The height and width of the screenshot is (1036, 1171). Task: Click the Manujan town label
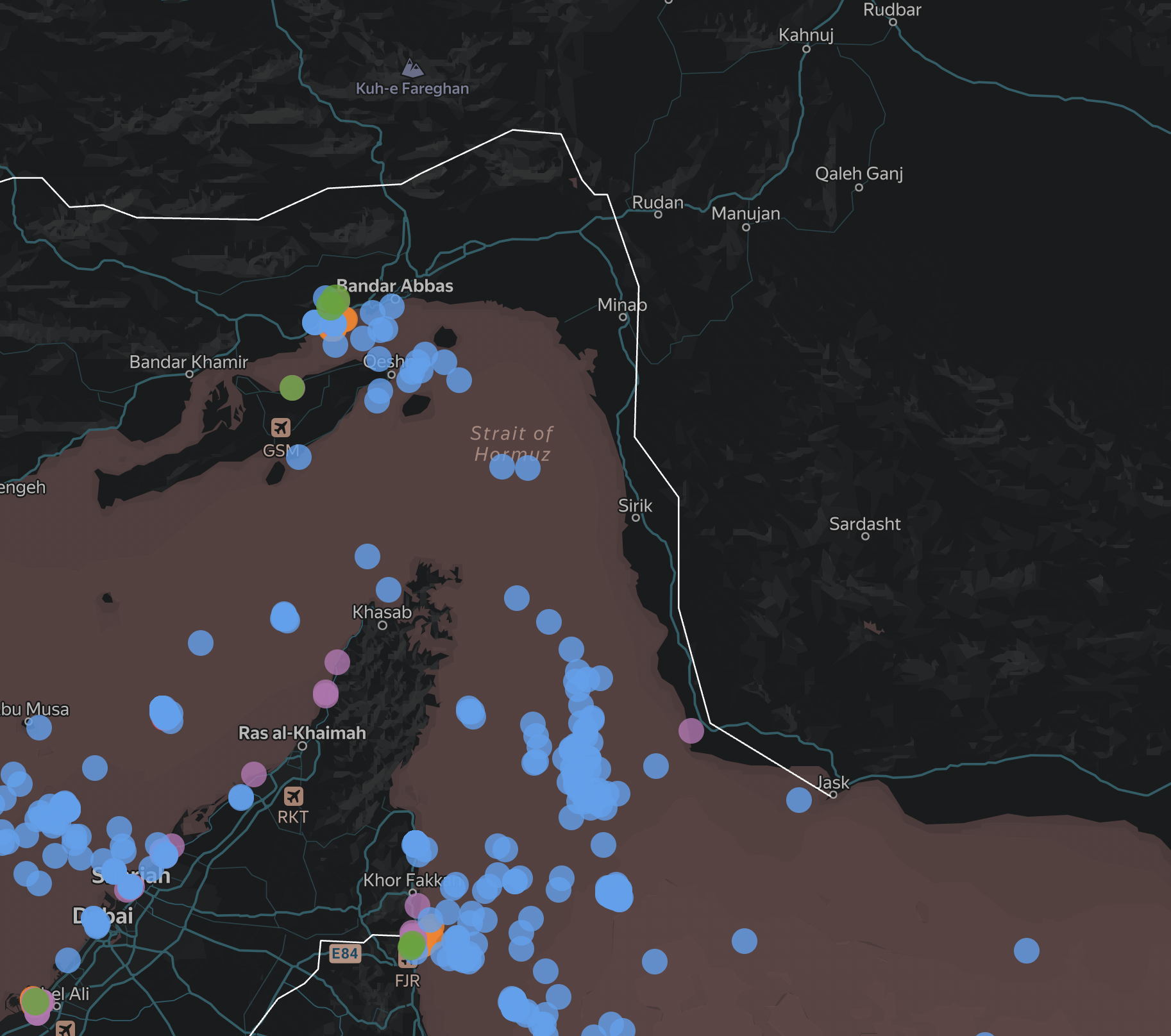coord(746,213)
